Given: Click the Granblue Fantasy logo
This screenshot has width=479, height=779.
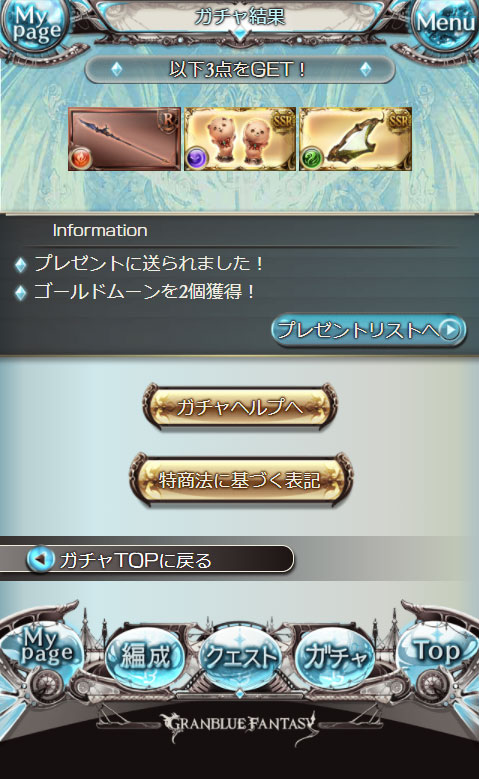Looking at the screenshot, I should point(240,725).
